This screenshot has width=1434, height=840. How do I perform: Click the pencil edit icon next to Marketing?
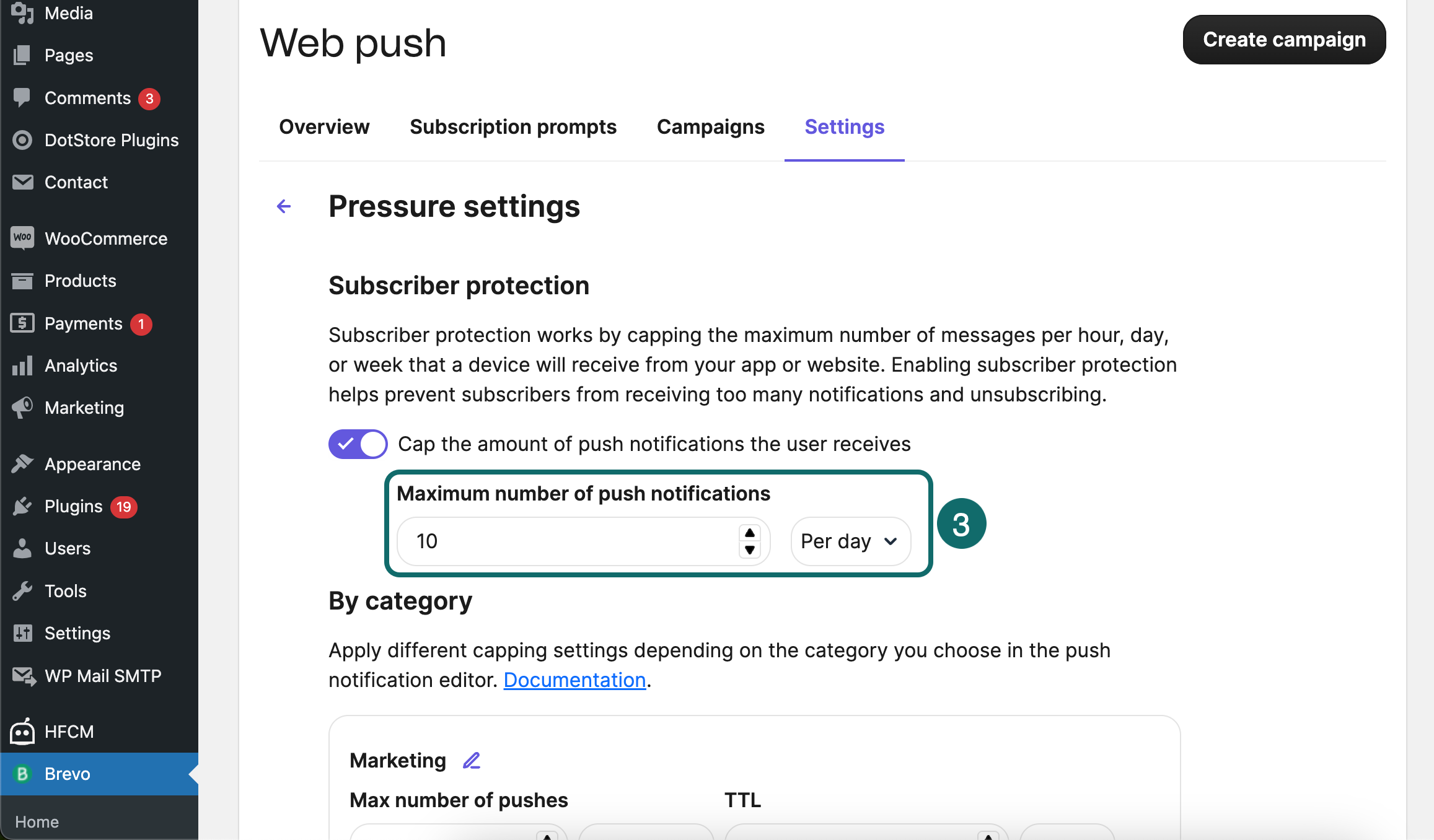472,760
